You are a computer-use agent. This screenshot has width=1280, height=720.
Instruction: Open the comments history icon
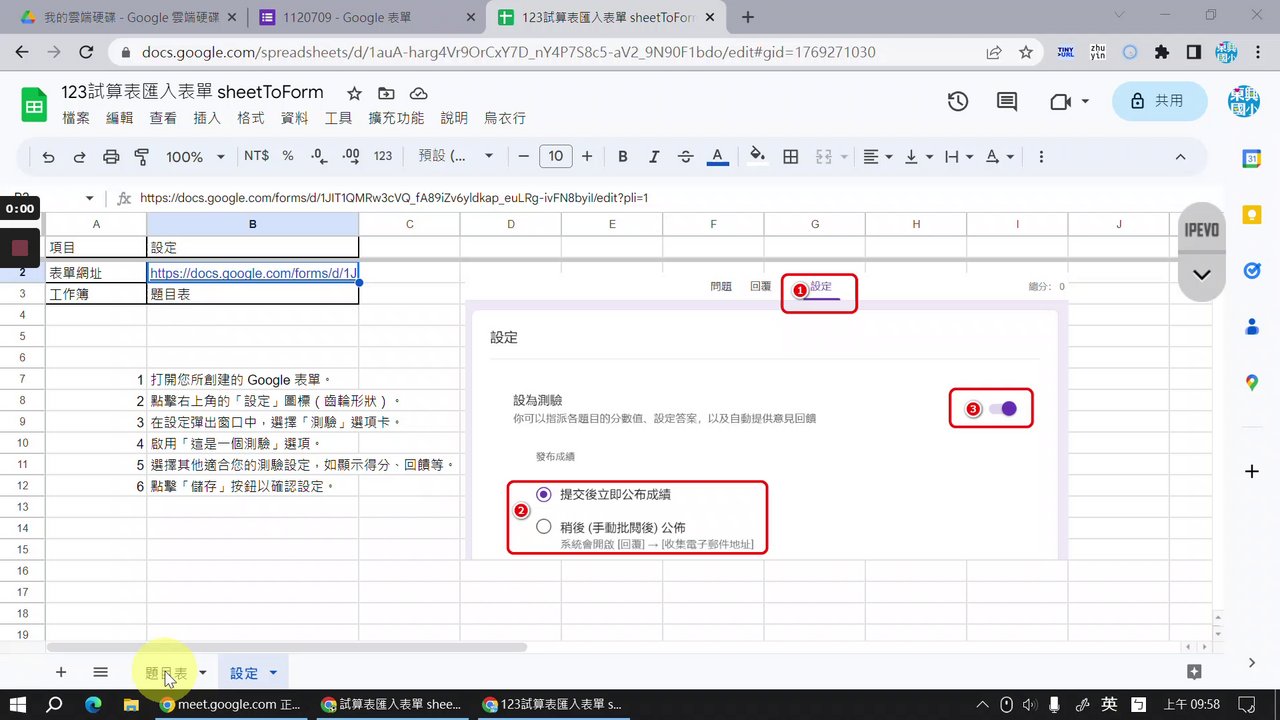1007,101
